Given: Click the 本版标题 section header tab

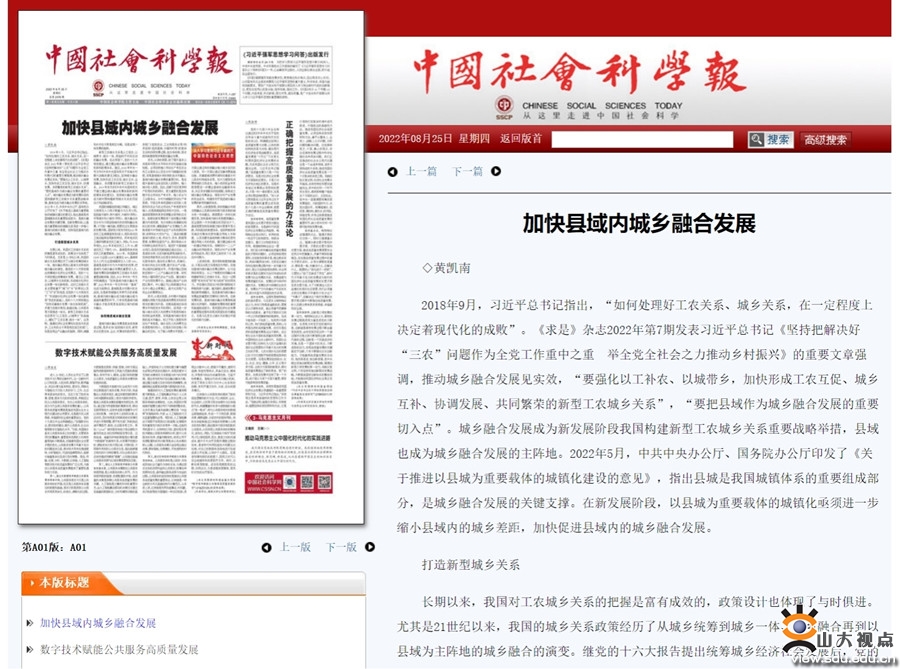Looking at the screenshot, I should [64, 582].
